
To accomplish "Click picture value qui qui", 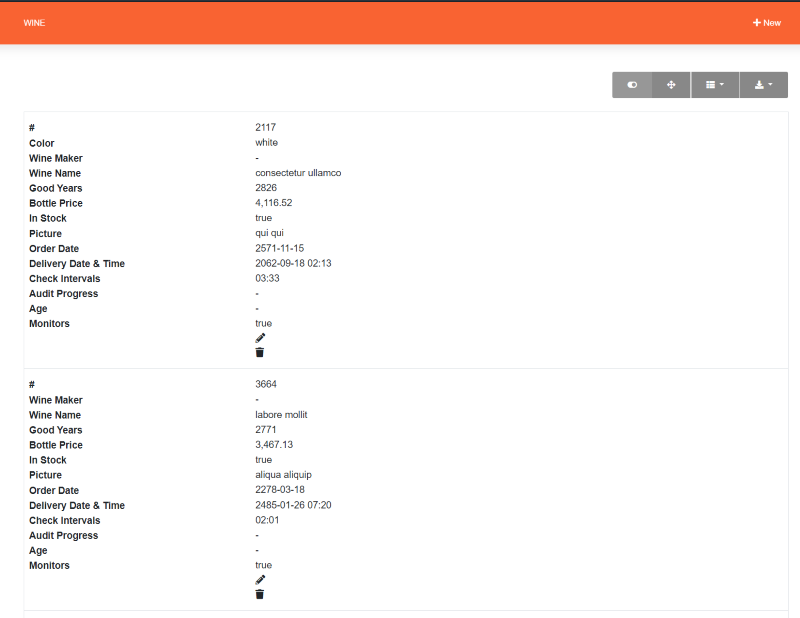I will (x=269, y=233).
